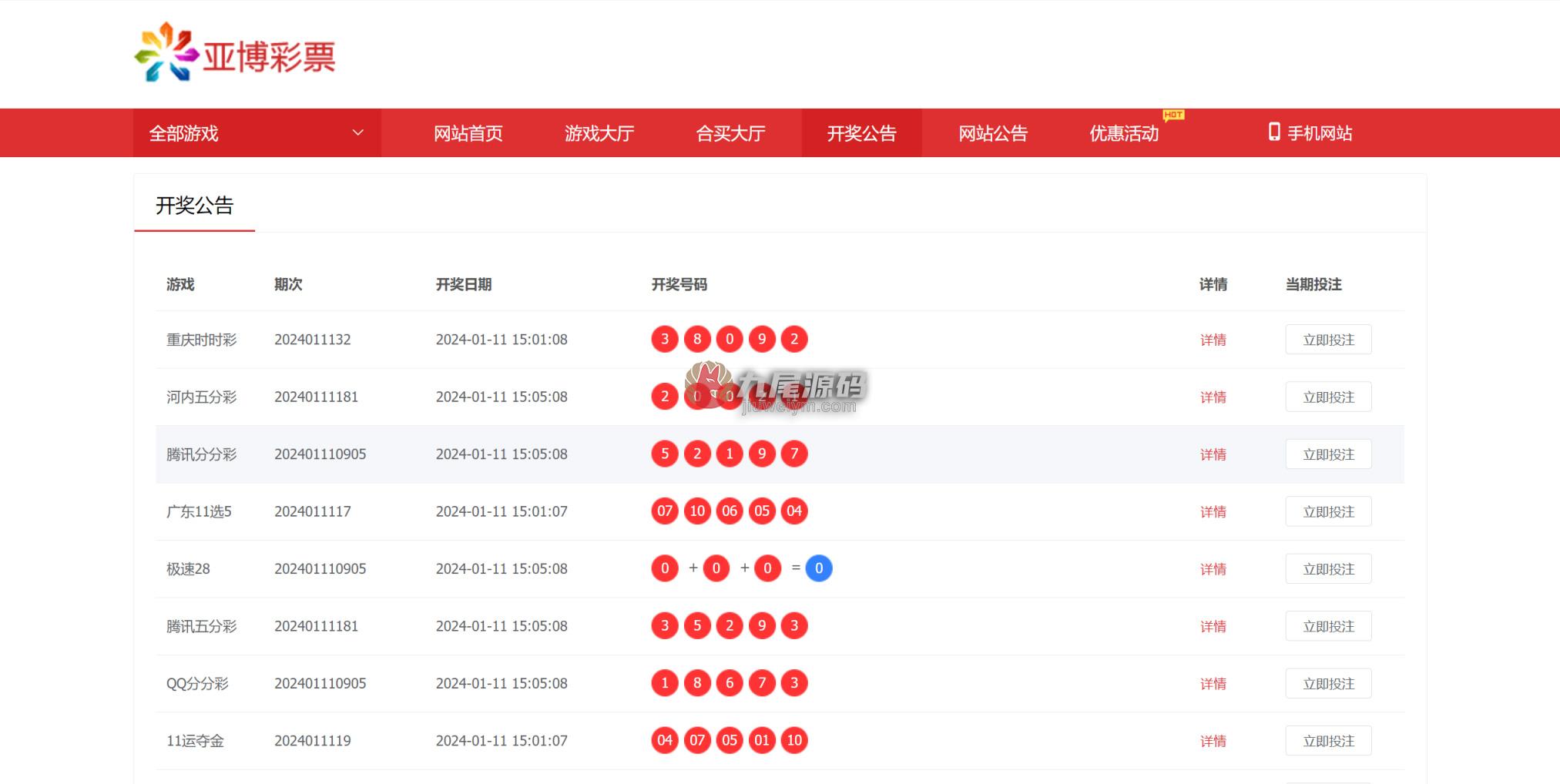Click 立即投注 for 腾讯五分彩
Image resolution: width=1560 pixels, height=784 pixels.
click(1328, 626)
